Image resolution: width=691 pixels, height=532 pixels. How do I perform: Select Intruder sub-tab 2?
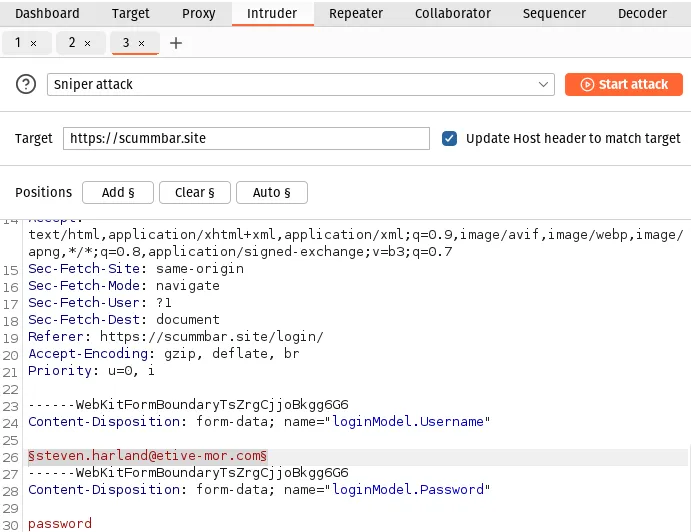click(x=72, y=42)
